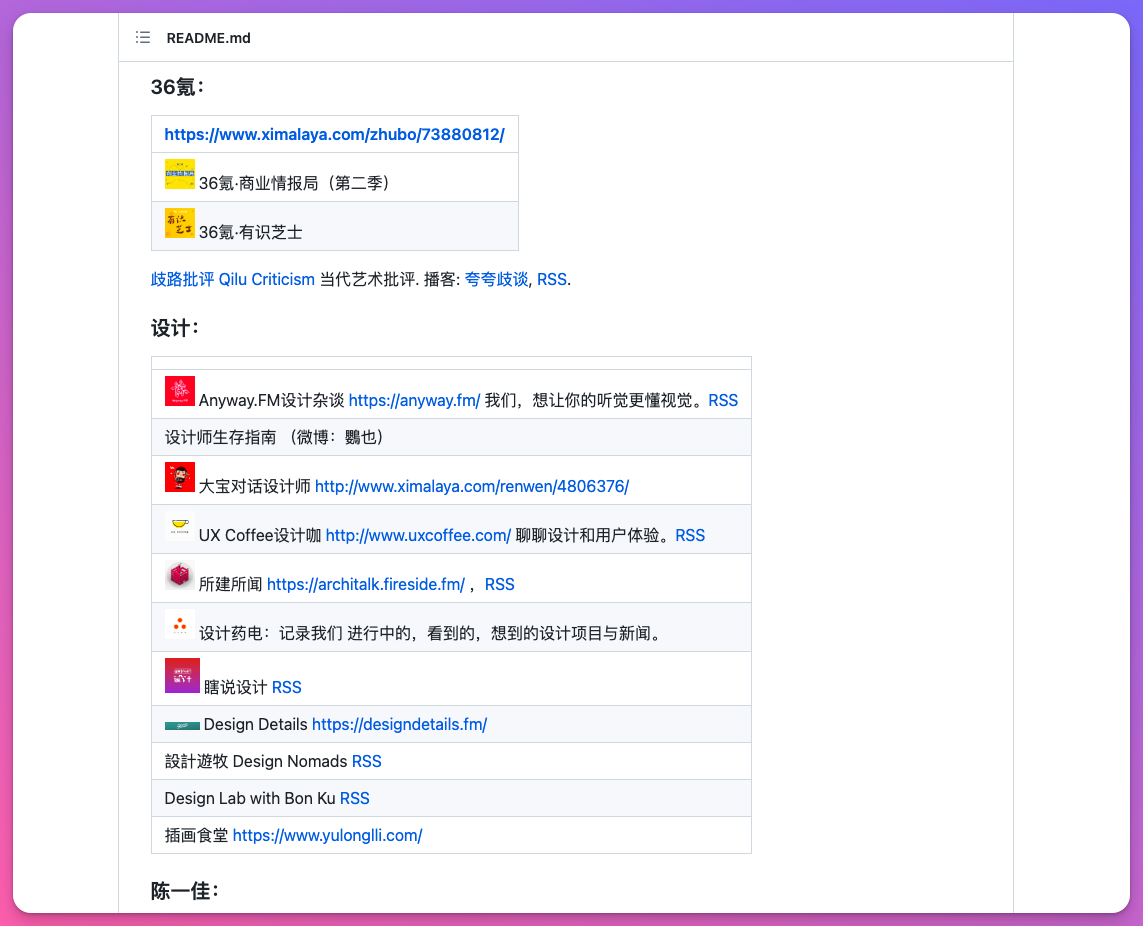Open the RSS link after 夸夸歧谈
Image resolution: width=1143 pixels, height=926 pixels.
point(552,279)
